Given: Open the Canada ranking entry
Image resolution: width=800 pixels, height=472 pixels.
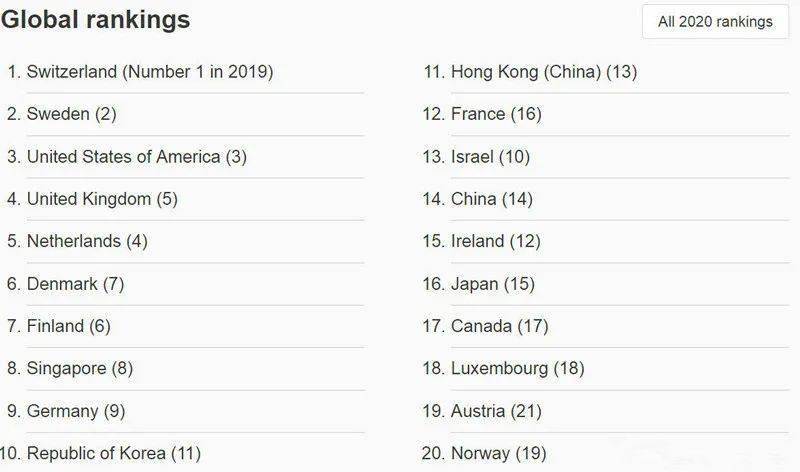Looking at the screenshot, I should pyautogui.click(x=499, y=326).
